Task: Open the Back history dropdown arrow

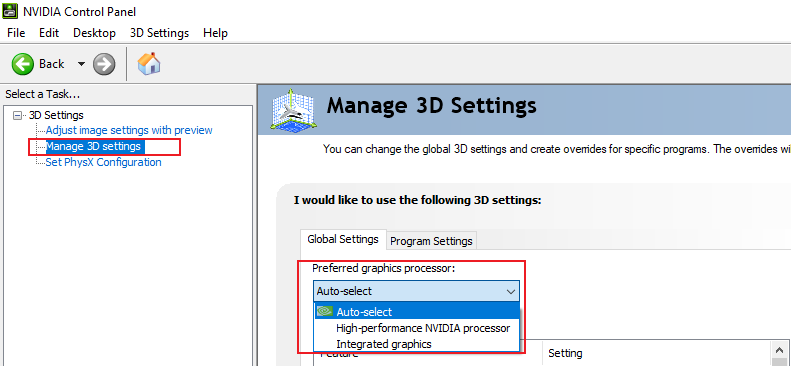Action: [81, 64]
